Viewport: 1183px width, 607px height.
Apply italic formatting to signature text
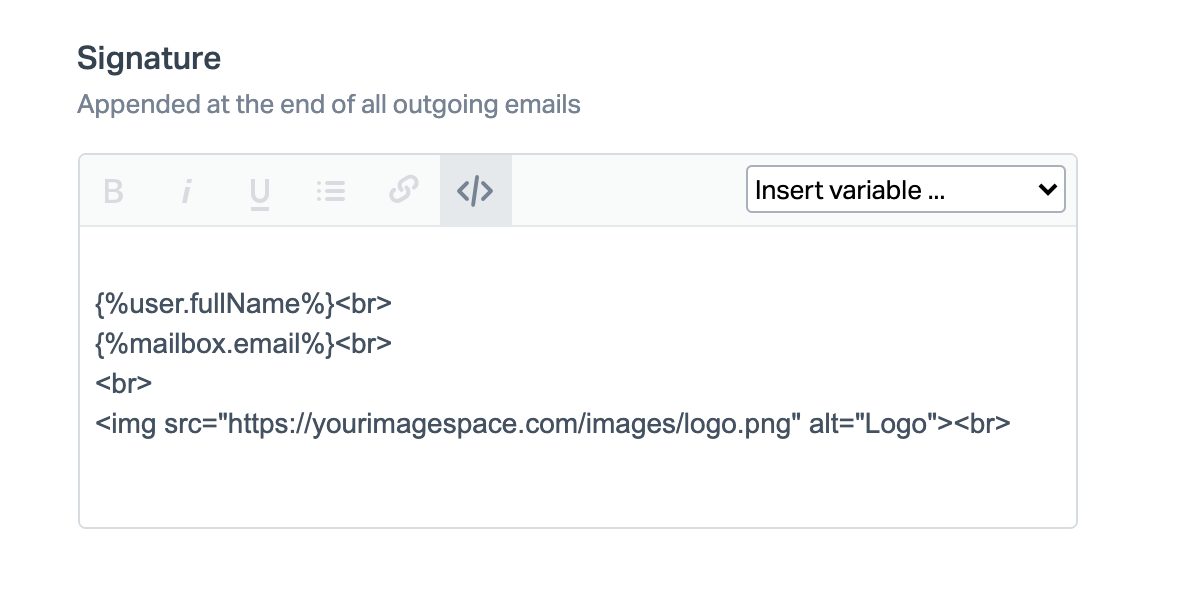(x=186, y=190)
